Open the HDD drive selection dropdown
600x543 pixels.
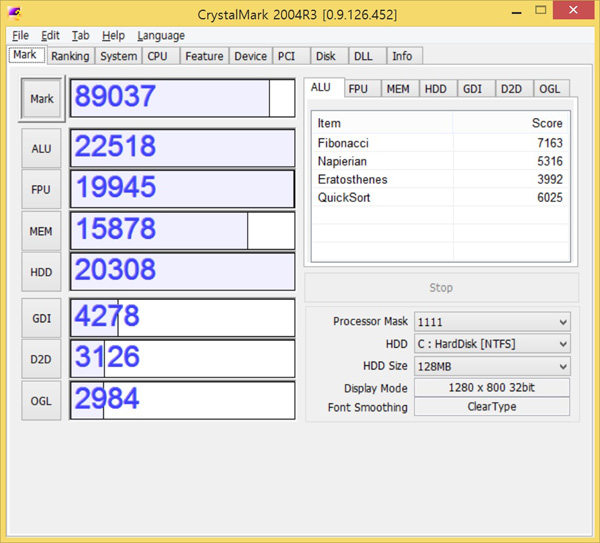(491, 344)
